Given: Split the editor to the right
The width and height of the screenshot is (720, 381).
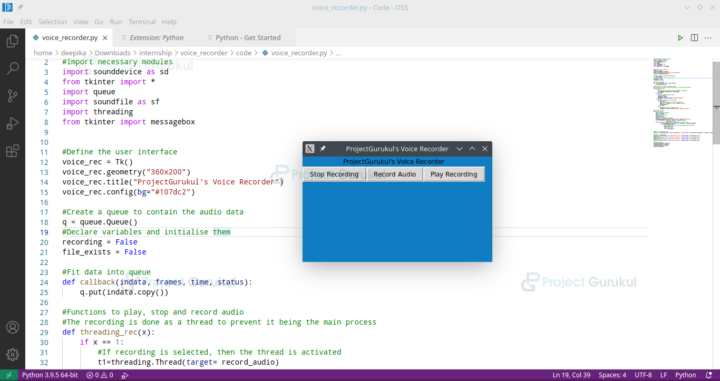Looking at the screenshot, I should pos(694,38).
